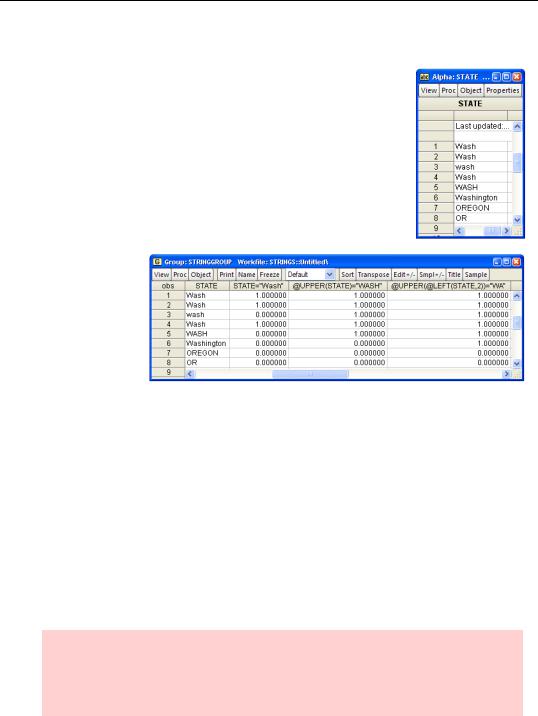
Task: Click scroll left arrow in Group window
Action: 190,374
